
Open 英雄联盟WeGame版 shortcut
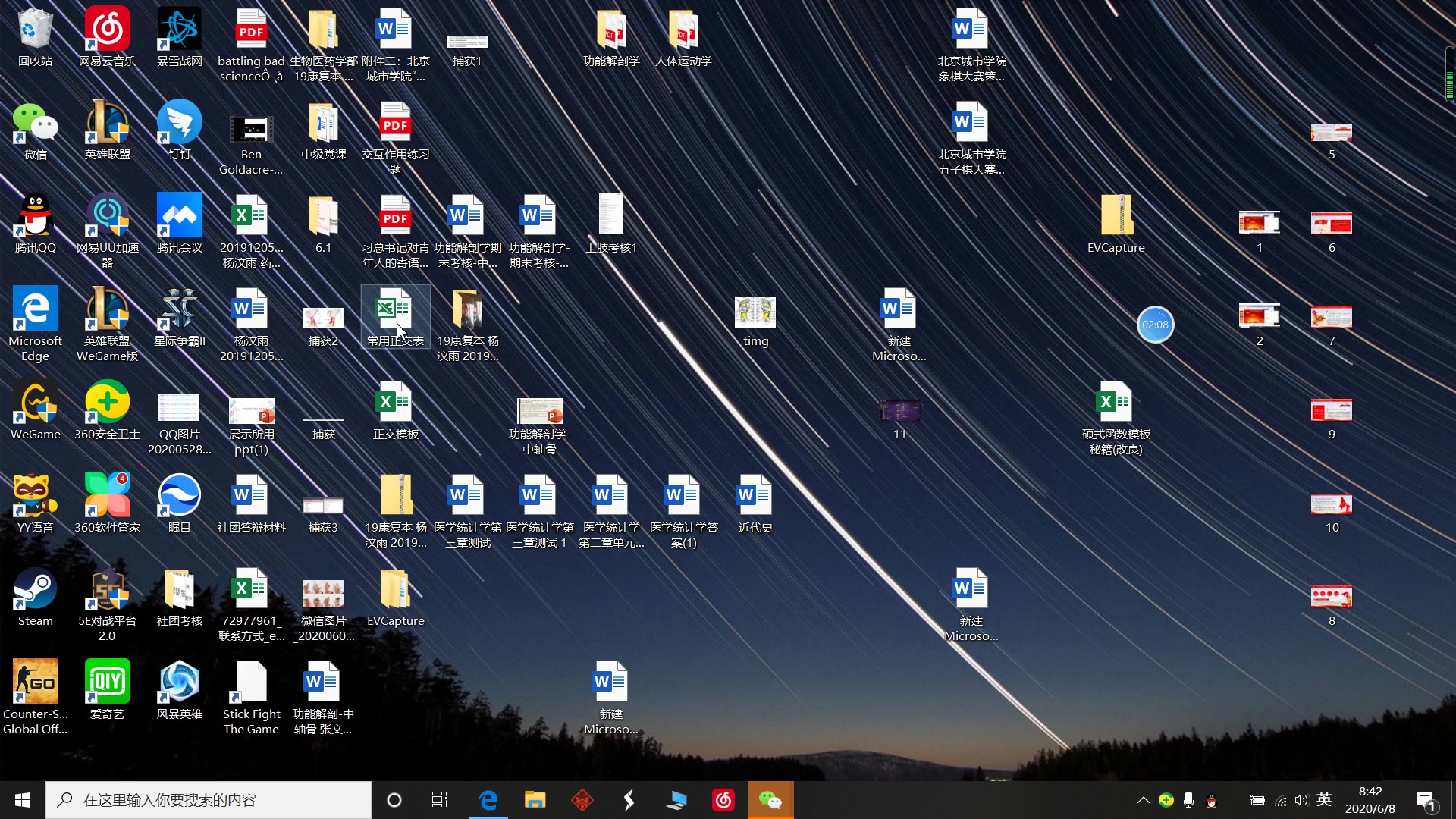tap(107, 325)
